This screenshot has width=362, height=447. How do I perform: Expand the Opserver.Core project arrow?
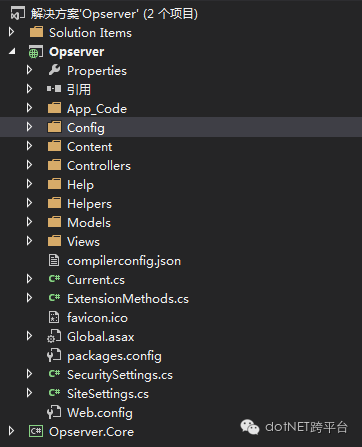pyautogui.click(x=12, y=431)
